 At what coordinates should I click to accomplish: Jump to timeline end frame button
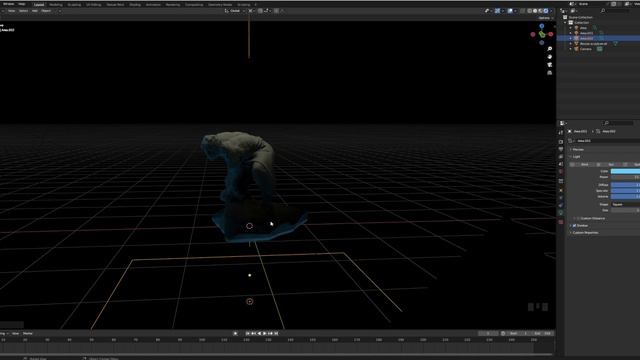276,333
